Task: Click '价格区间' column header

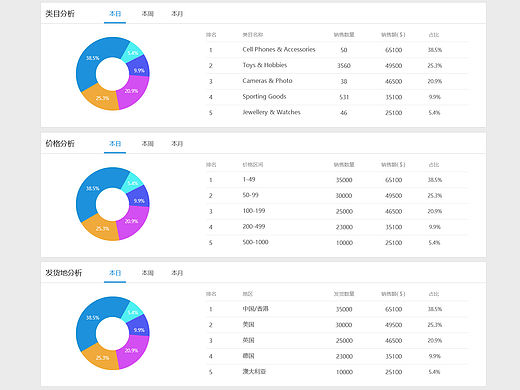Action: click(x=253, y=165)
